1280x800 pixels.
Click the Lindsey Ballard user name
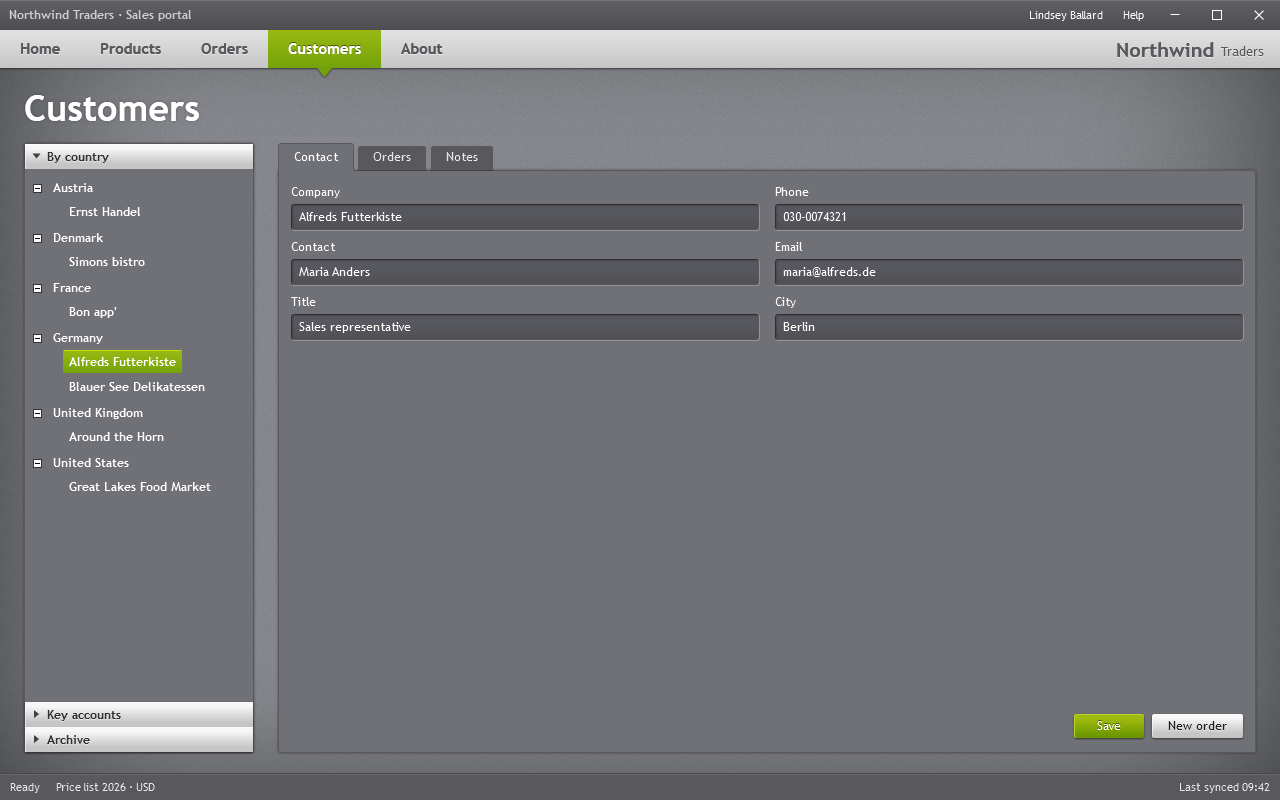(x=1066, y=15)
